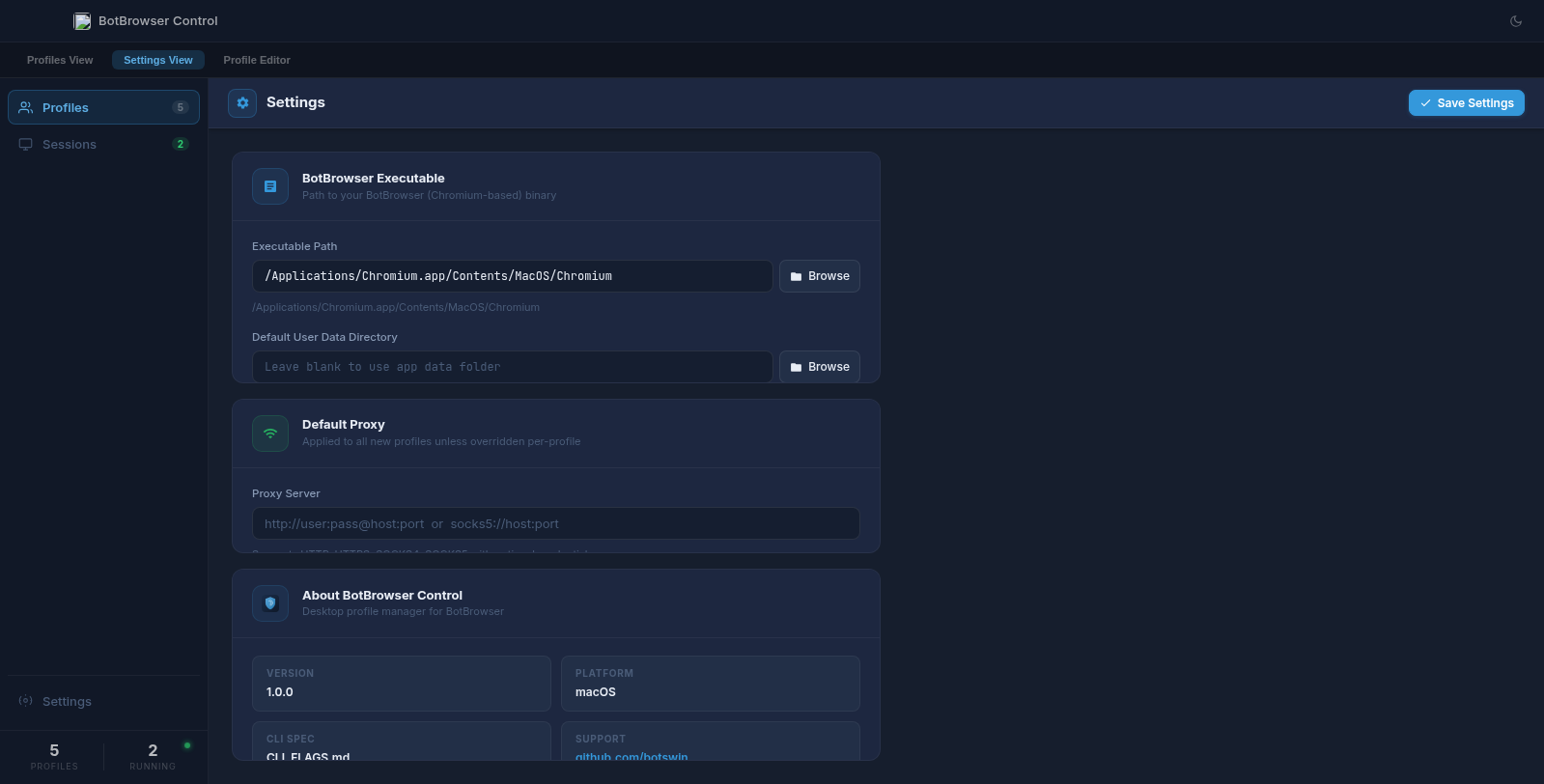The width and height of the screenshot is (1544, 784).
Task: Click the Profiles people icon in sidebar
Action: click(x=26, y=107)
